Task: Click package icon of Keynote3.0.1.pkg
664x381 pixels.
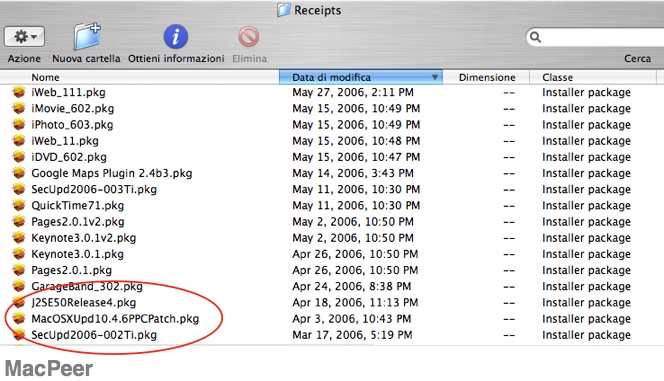Action: click(x=19, y=254)
